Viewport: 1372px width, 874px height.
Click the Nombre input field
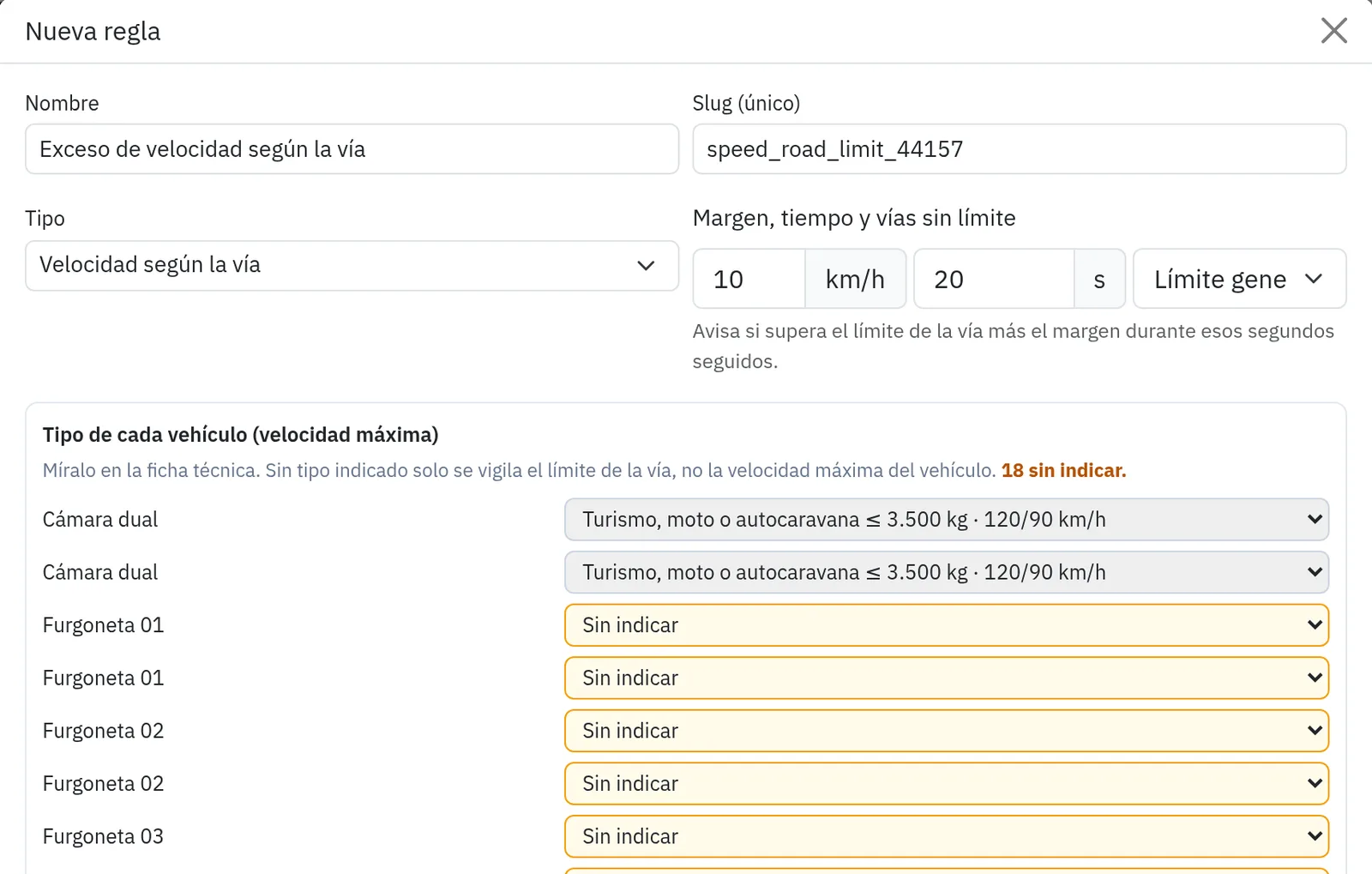352,149
